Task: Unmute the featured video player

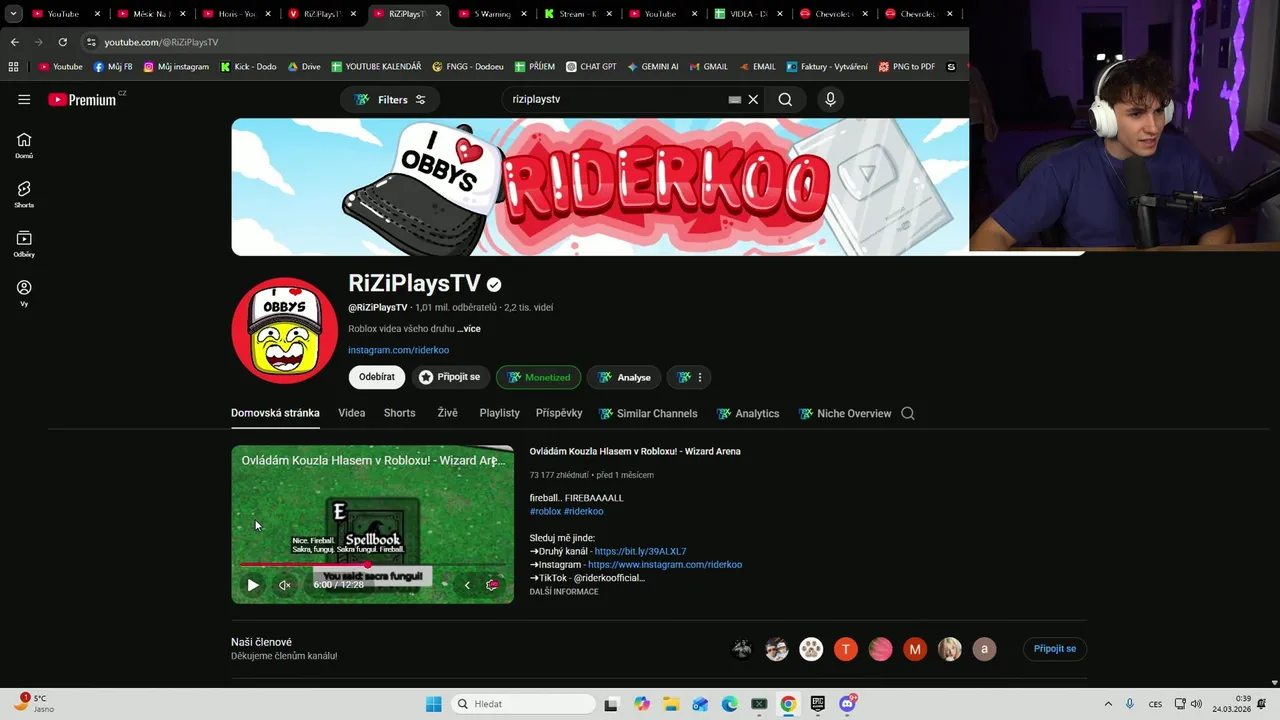Action: pos(285,585)
